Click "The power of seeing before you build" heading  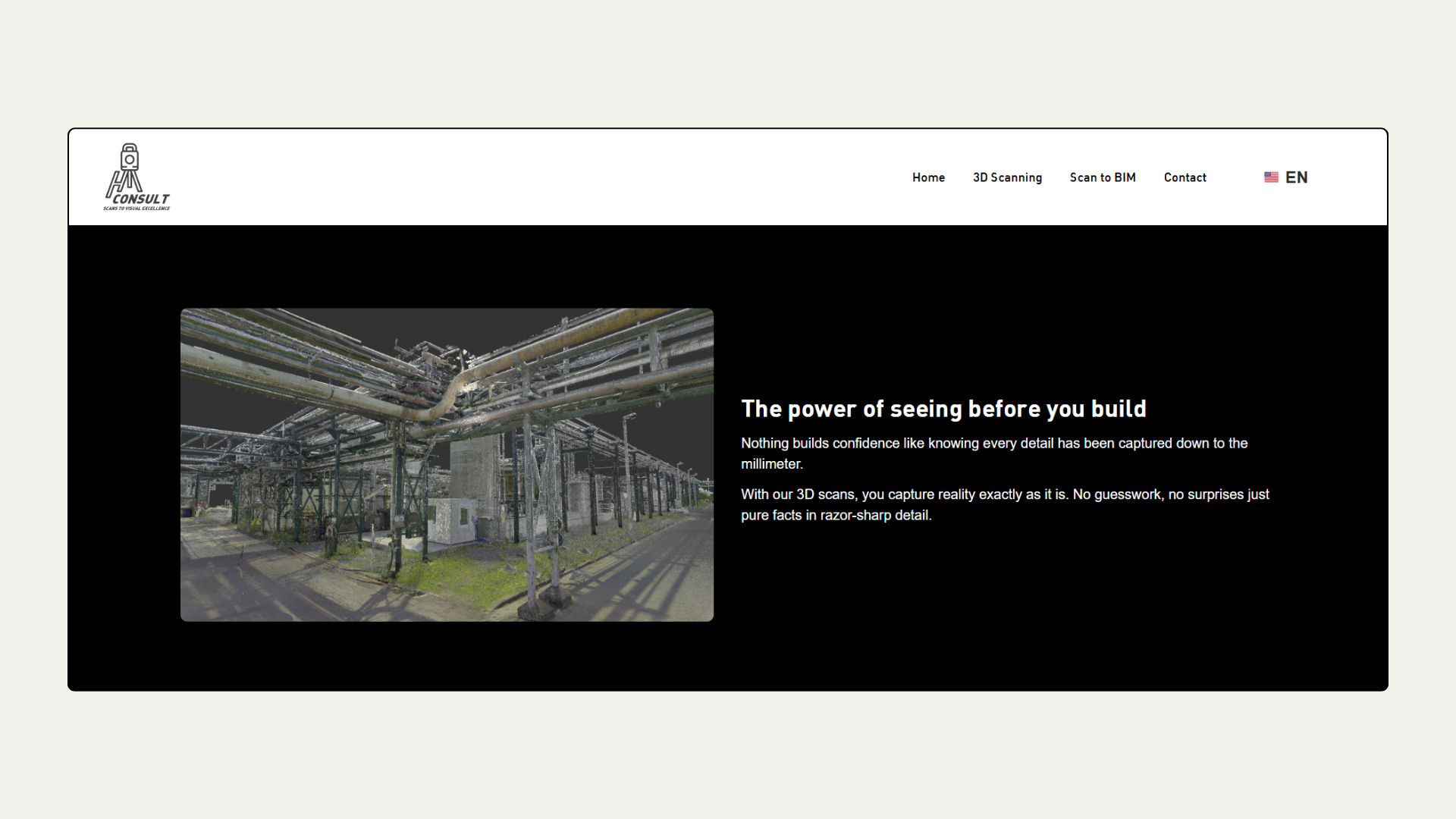[x=943, y=409]
